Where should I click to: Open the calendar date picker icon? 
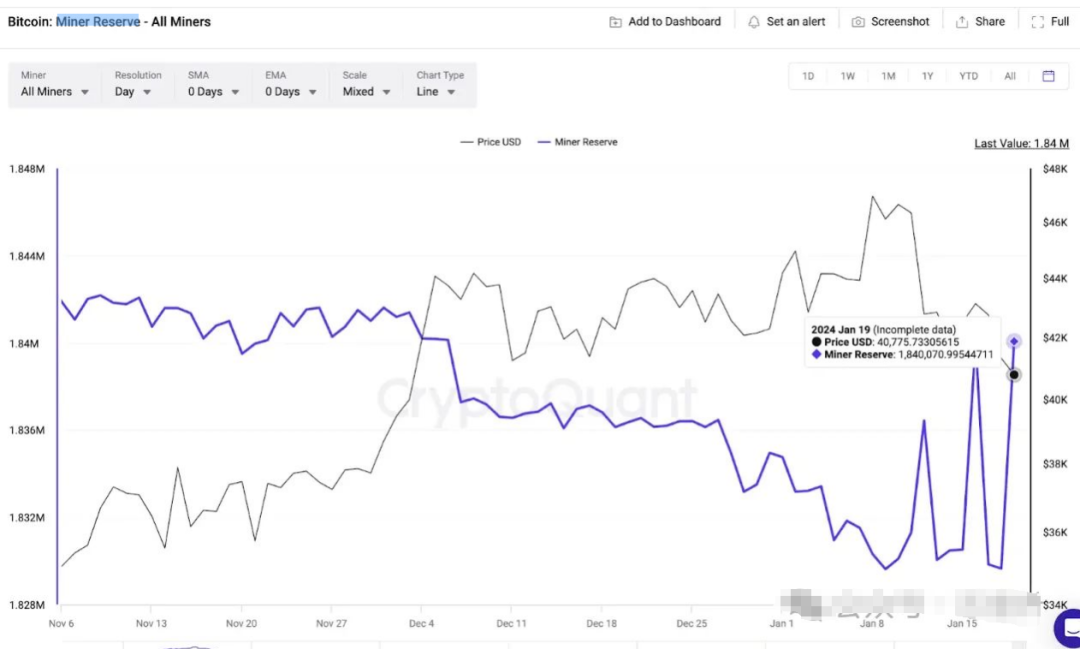pyautogui.click(x=1048, y=76)
